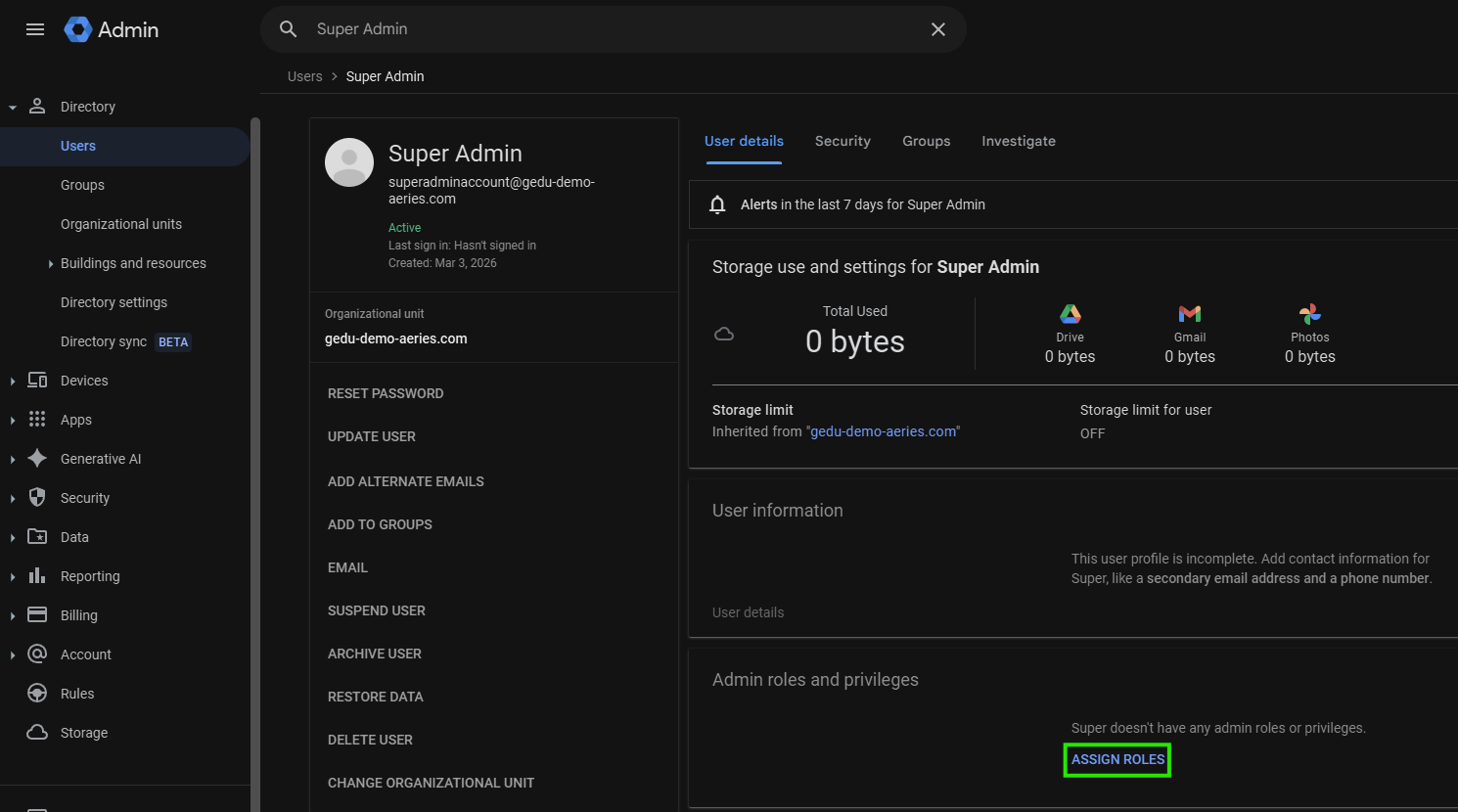Open the Investigate tab

coord(1019,141)
